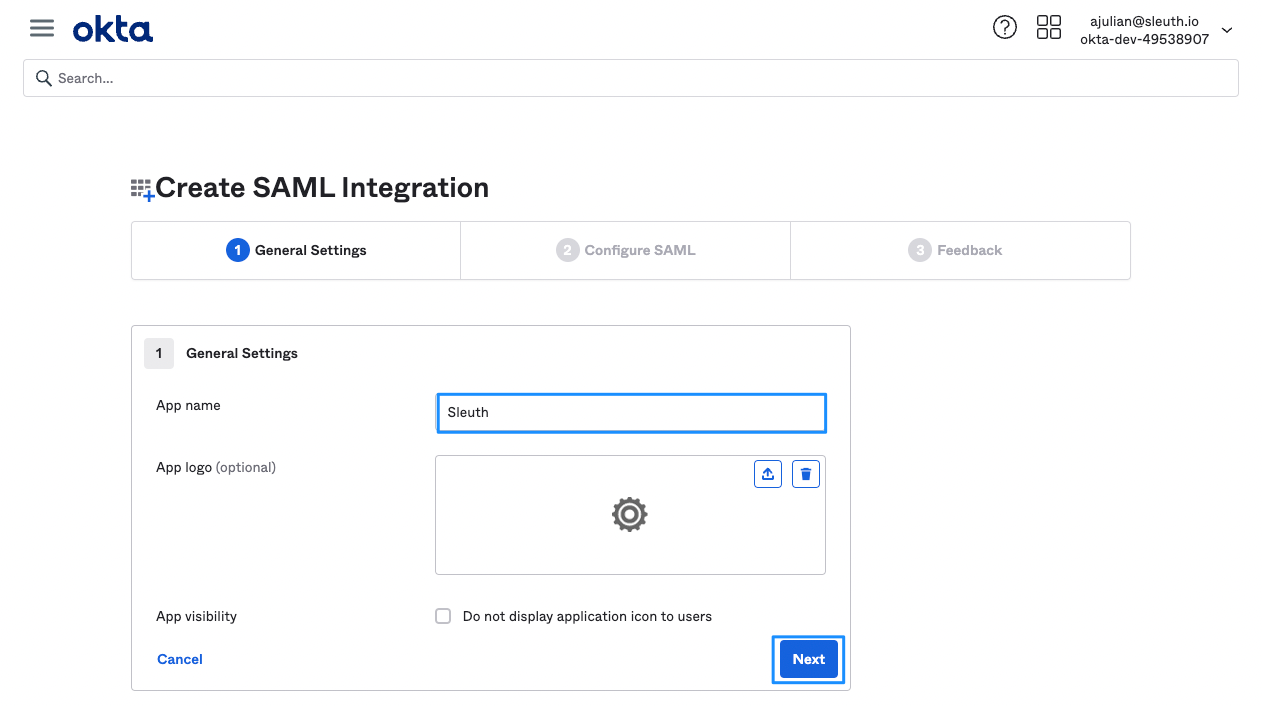This screenshot has height=706, width=1262.
Task: Focus the App name field containing Sleuth
Action: coord(631,412)
